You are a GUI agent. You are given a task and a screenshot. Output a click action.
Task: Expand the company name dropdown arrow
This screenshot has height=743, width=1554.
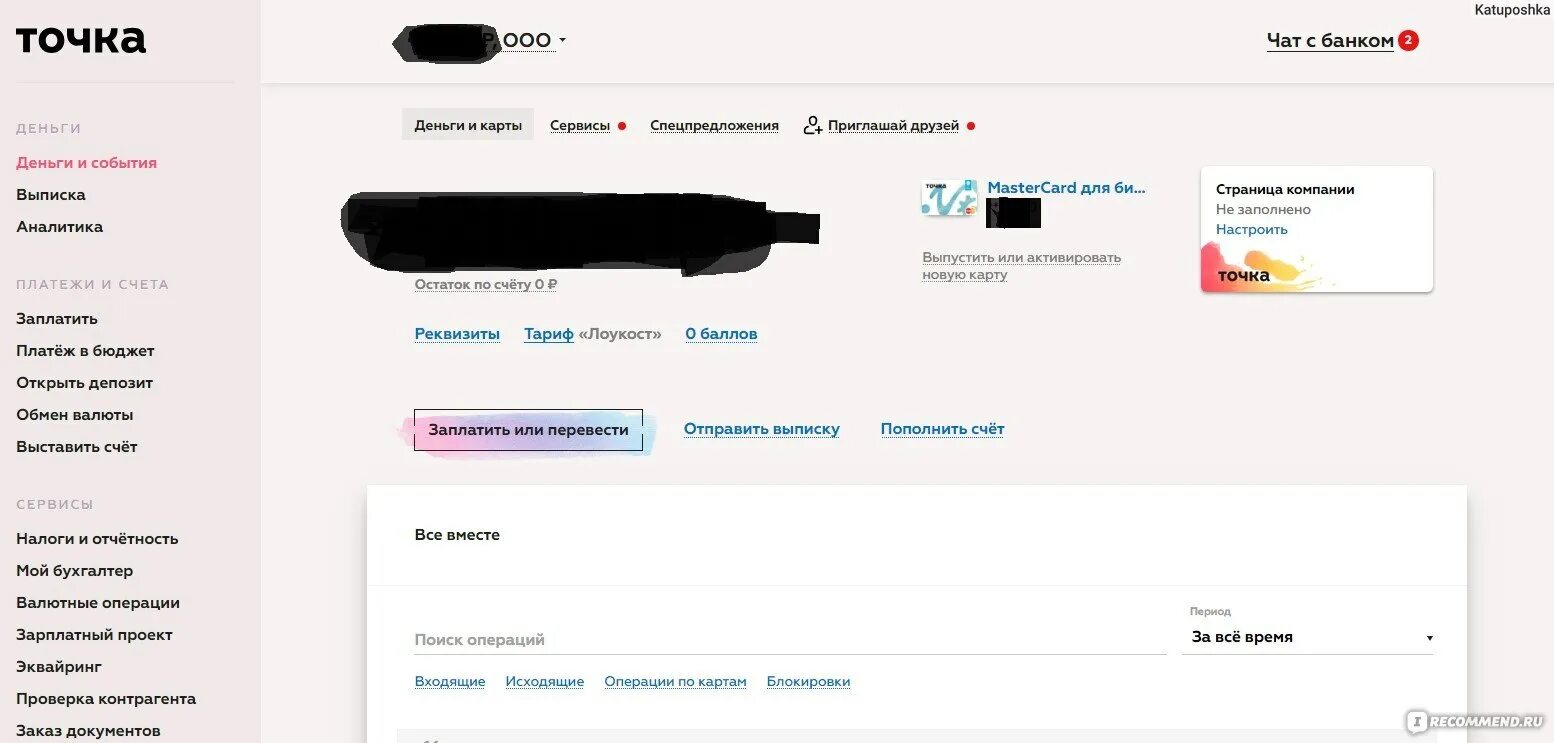point(562,40)
